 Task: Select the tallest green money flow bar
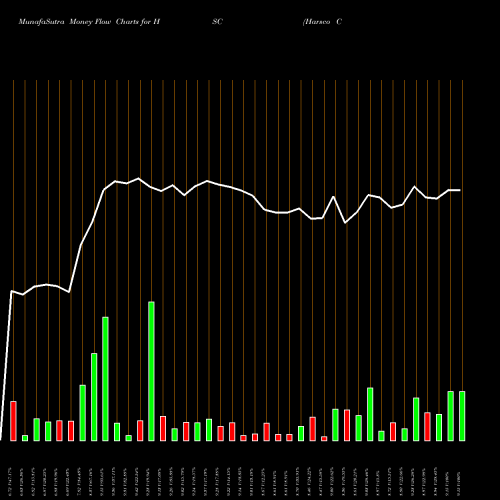pyautogui.click(x=151, y=371)
